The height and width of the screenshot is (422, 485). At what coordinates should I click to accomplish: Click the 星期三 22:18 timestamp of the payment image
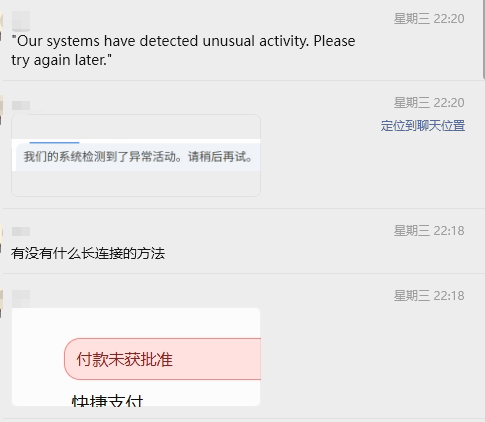429,296
